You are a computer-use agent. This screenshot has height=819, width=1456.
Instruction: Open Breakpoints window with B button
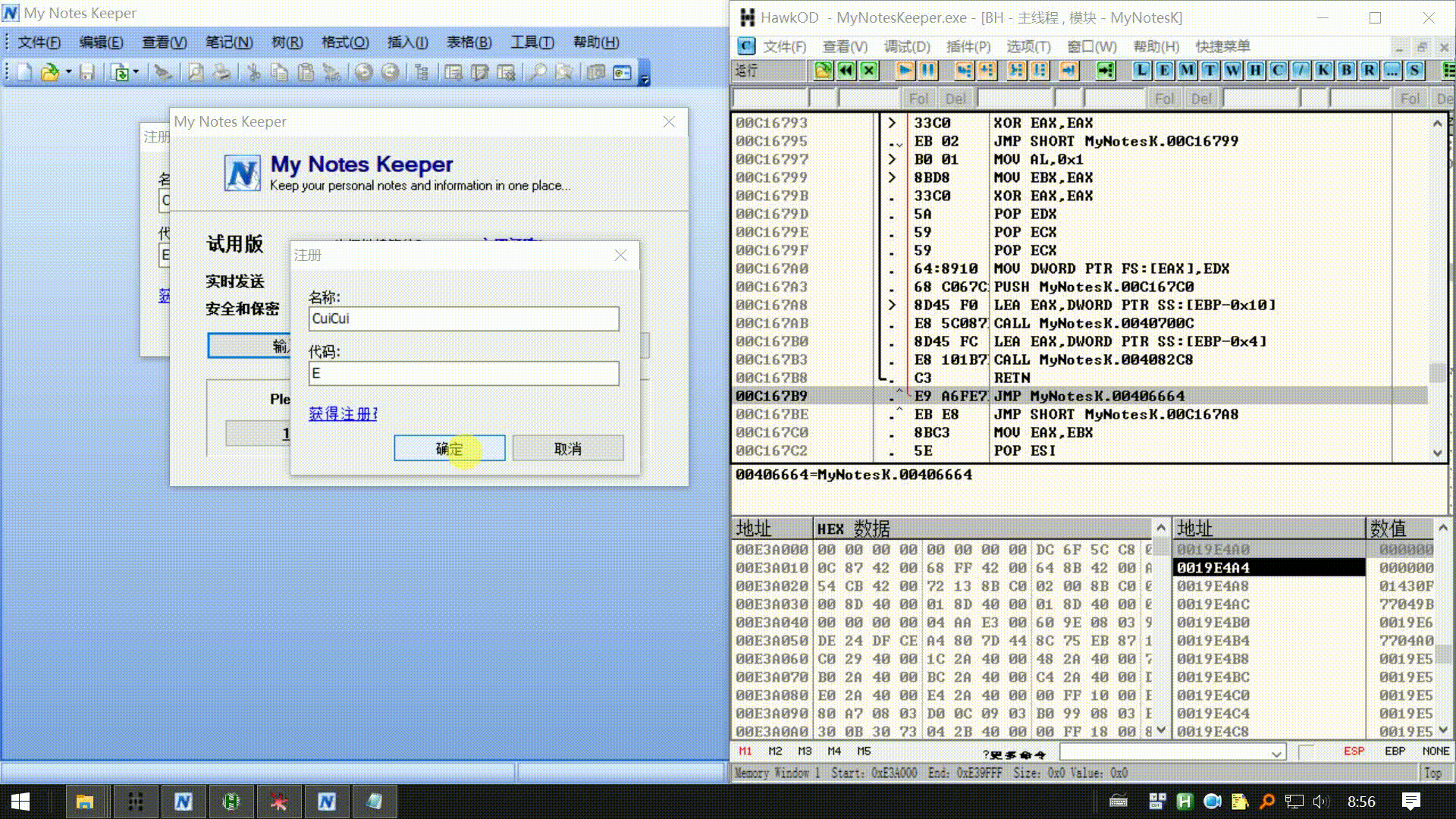point(1346,71)
